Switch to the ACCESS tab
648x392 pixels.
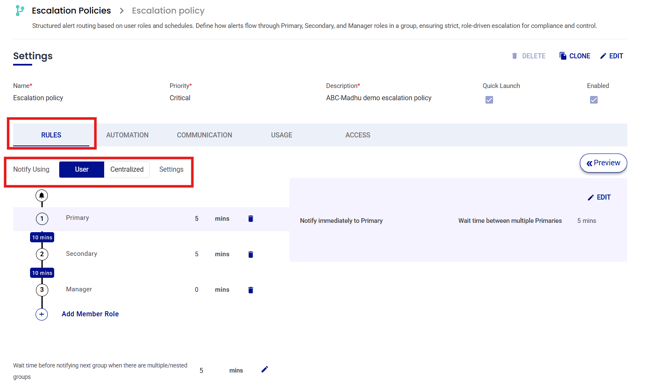pos(357,135)
